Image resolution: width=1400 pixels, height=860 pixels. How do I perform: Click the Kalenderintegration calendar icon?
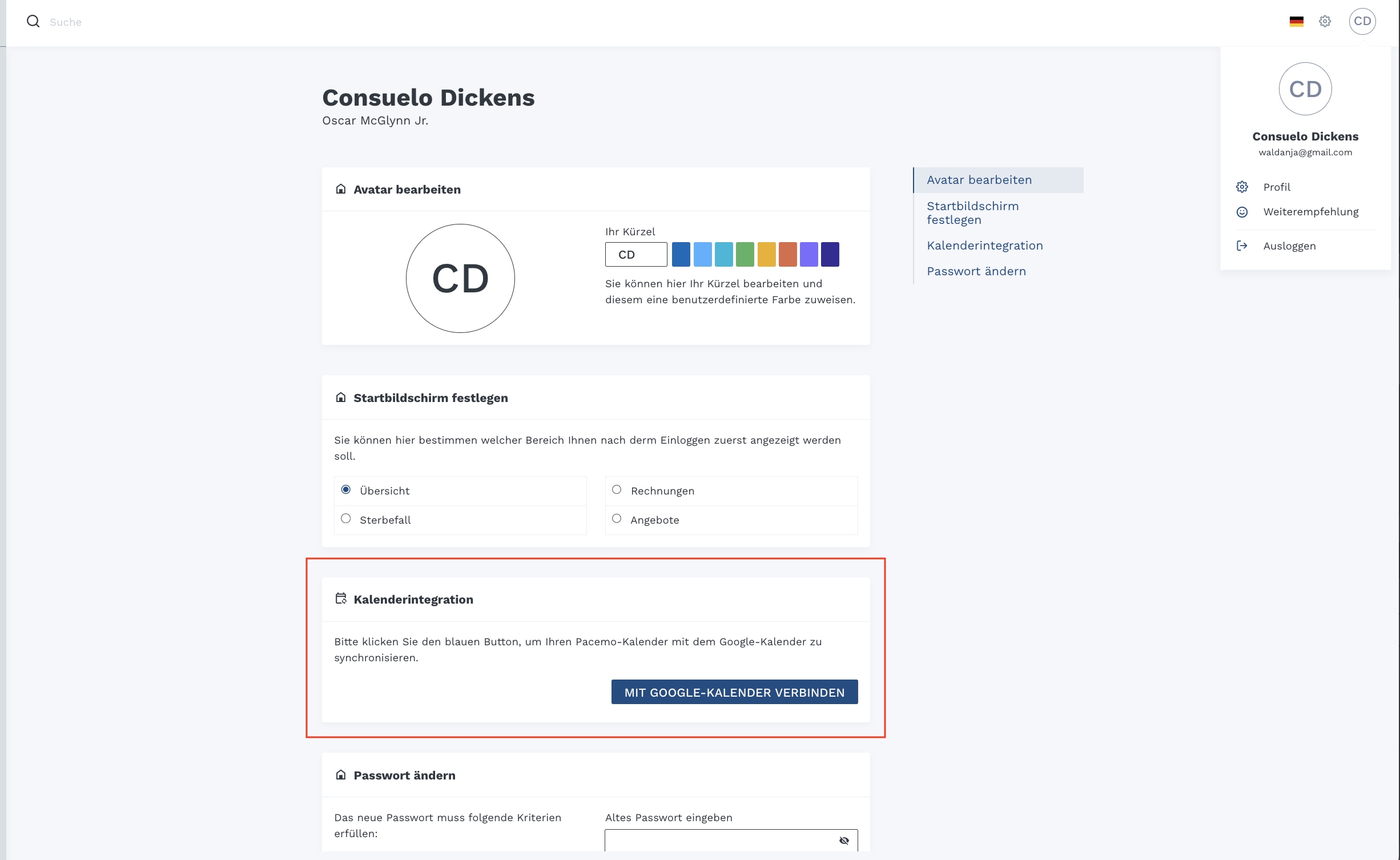click(341, 598)
